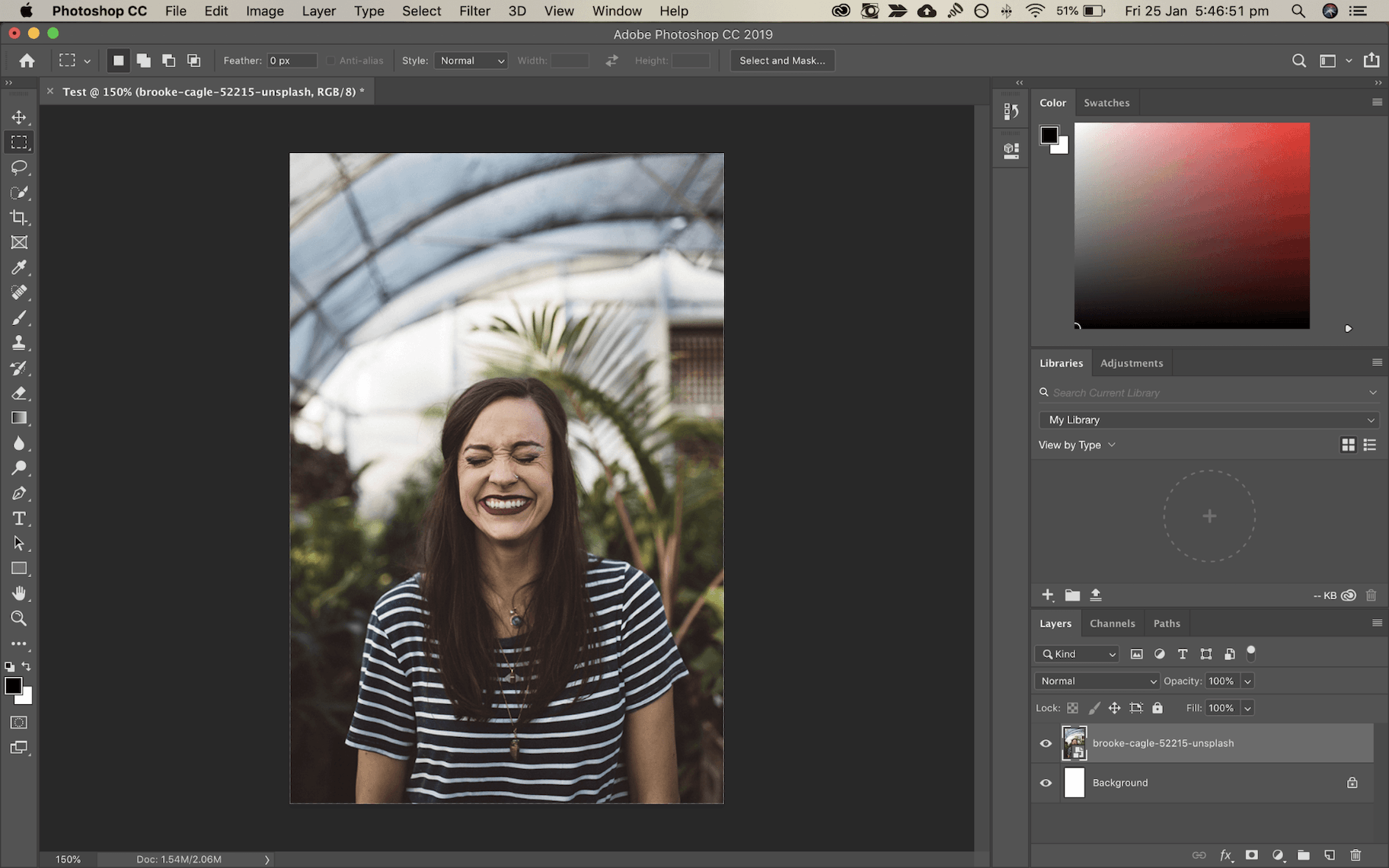Select the Move tool
Viewport: 1389px width, 868px height.
click(19, 117)
